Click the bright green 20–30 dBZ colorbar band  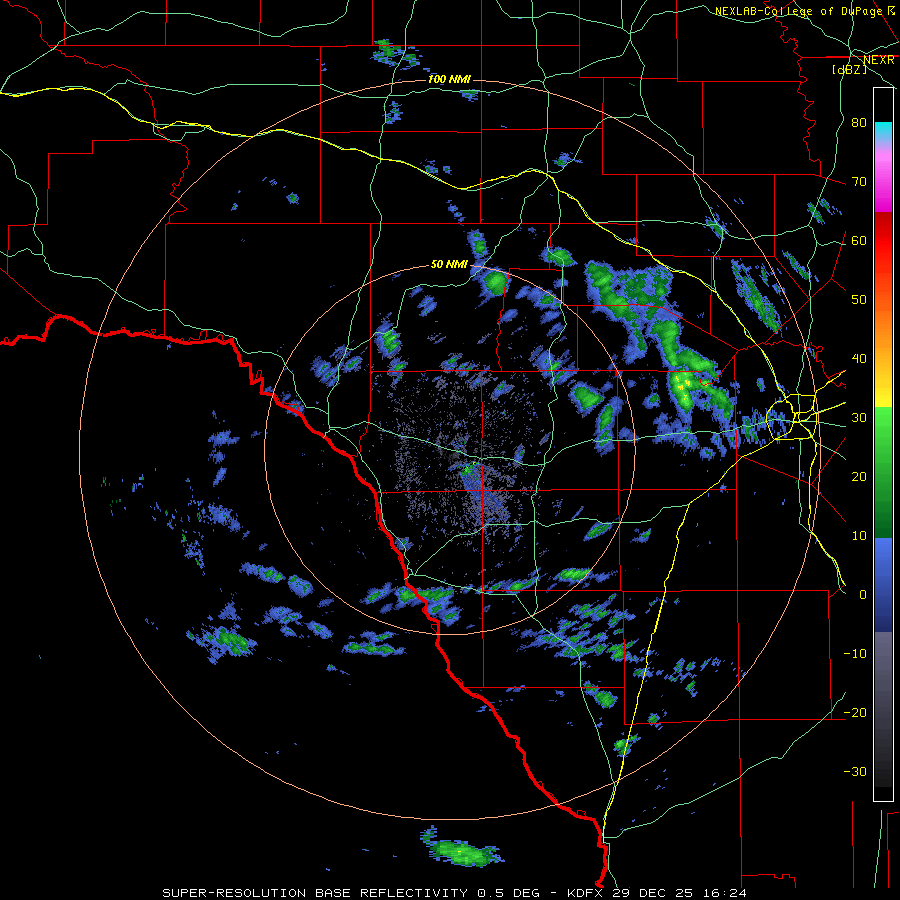[x=883, y=442]
